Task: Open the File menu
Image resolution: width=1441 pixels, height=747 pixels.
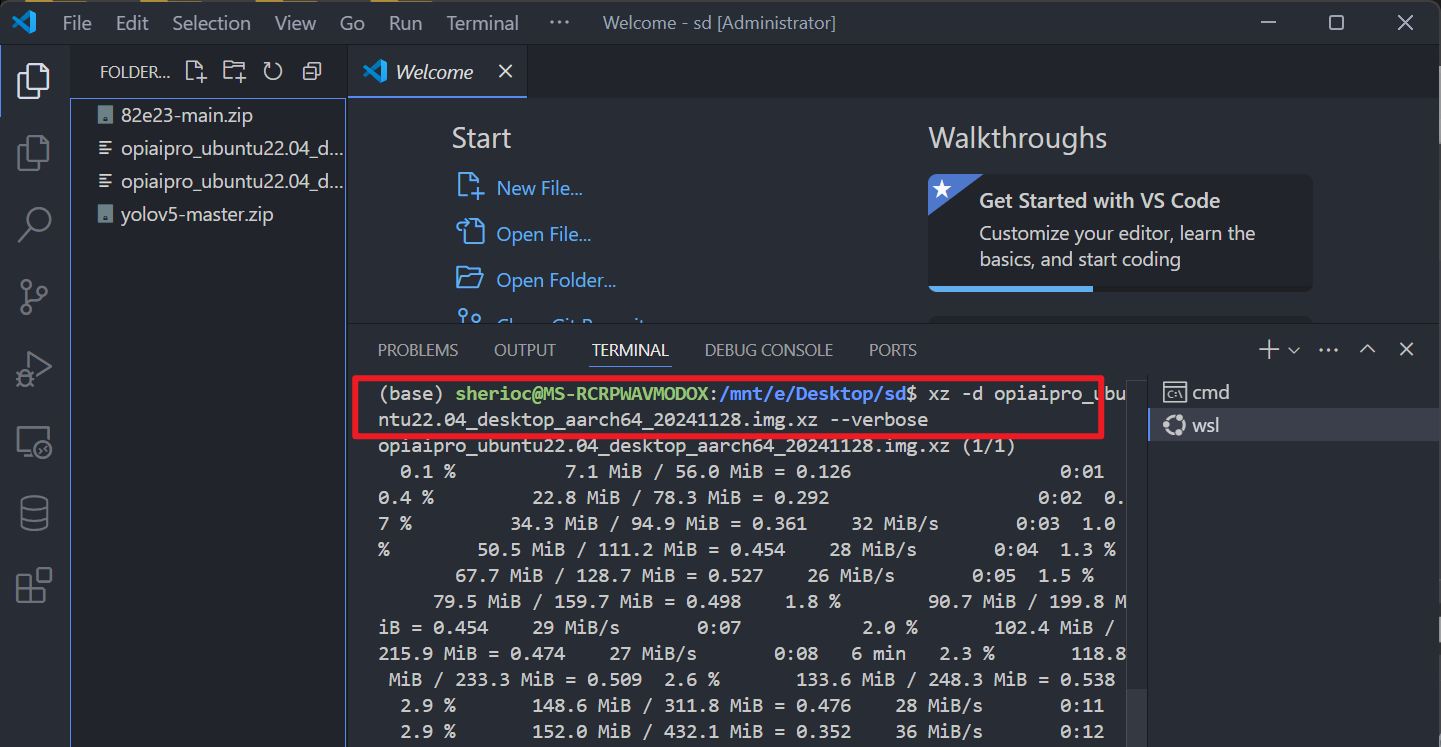Action: 77,22
